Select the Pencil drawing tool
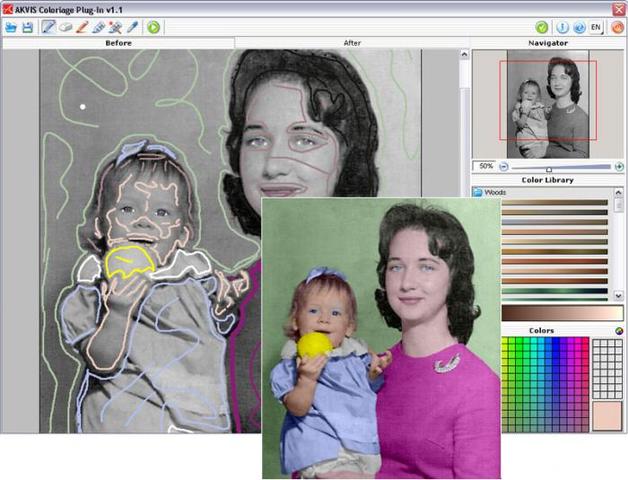 [x=48, y=27]
